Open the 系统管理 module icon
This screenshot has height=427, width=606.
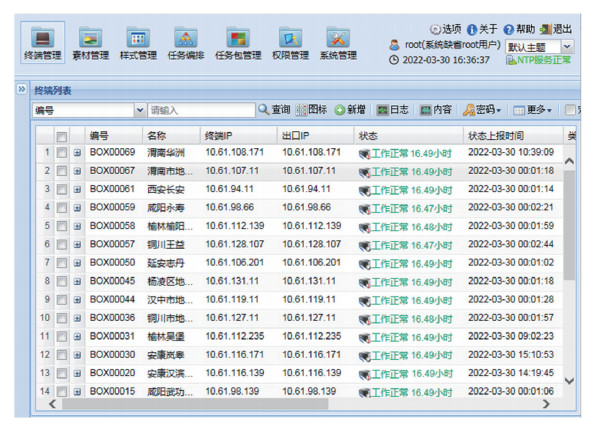(x=338, y=42)
